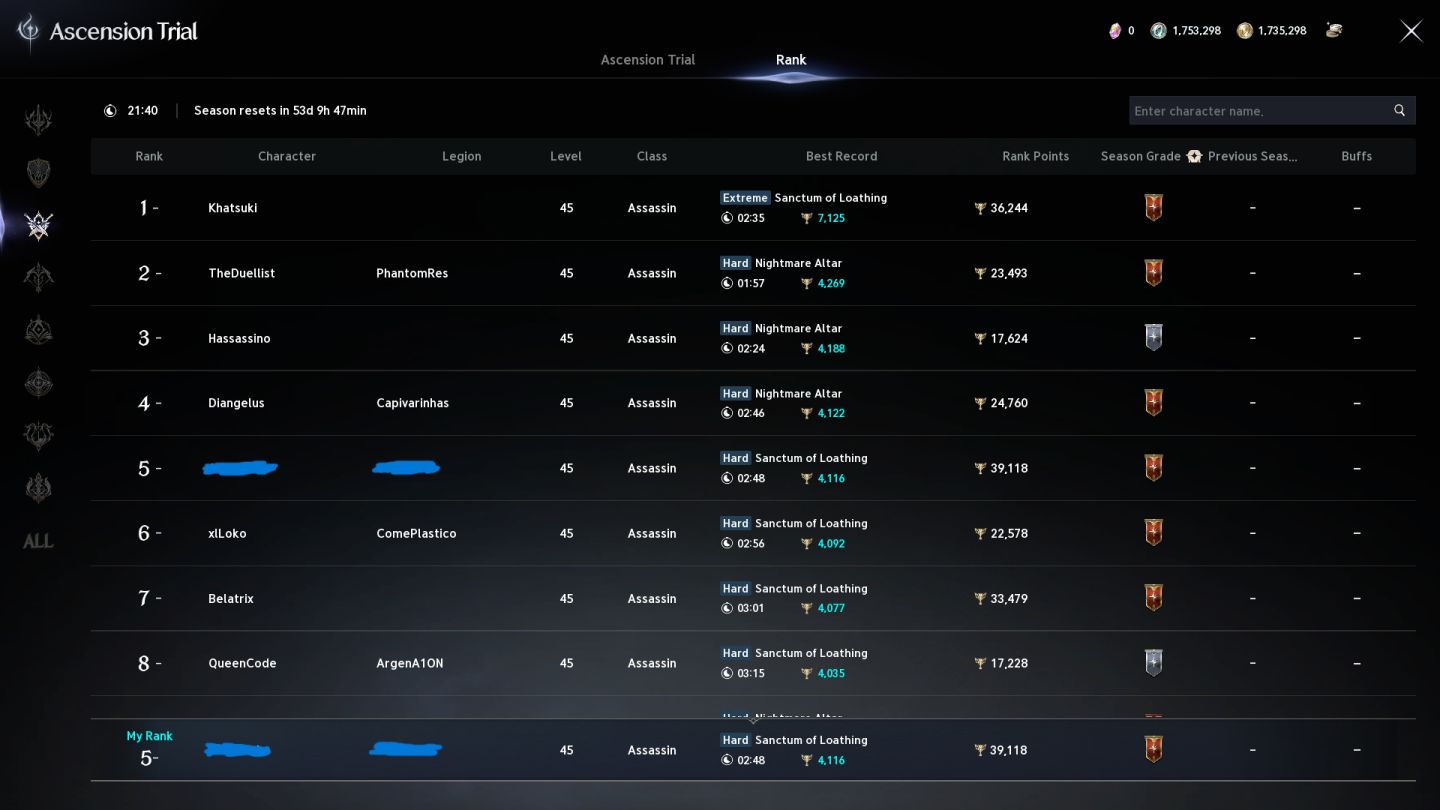Select the crossed-daggers Assassin class icon
This screenshot has width=1440, height=810.
click(39, 226)
